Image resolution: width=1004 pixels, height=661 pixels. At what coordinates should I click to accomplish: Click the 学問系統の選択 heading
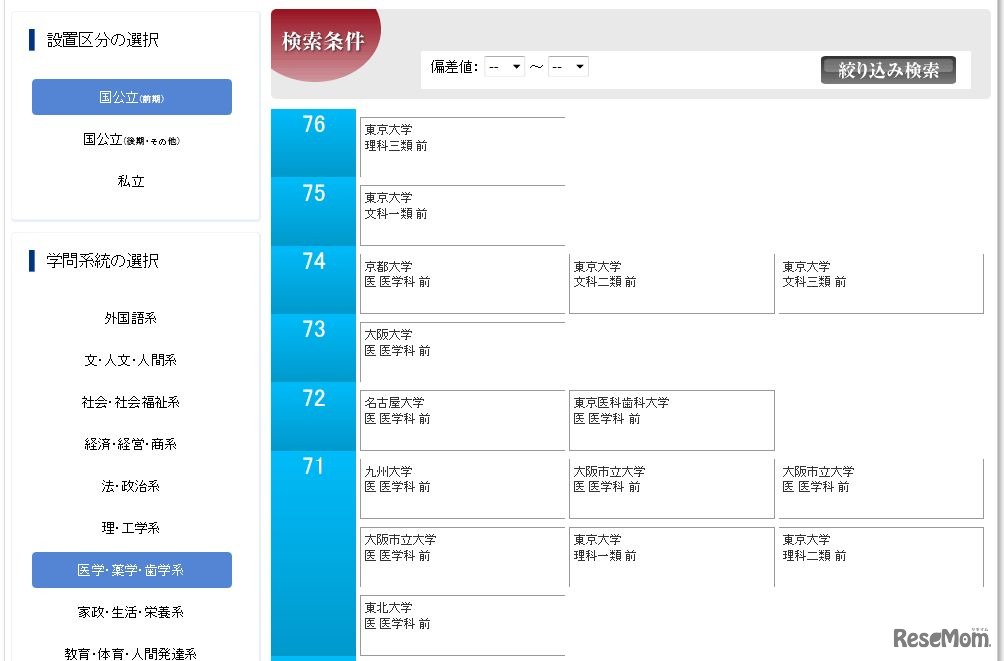coord(102,261)
